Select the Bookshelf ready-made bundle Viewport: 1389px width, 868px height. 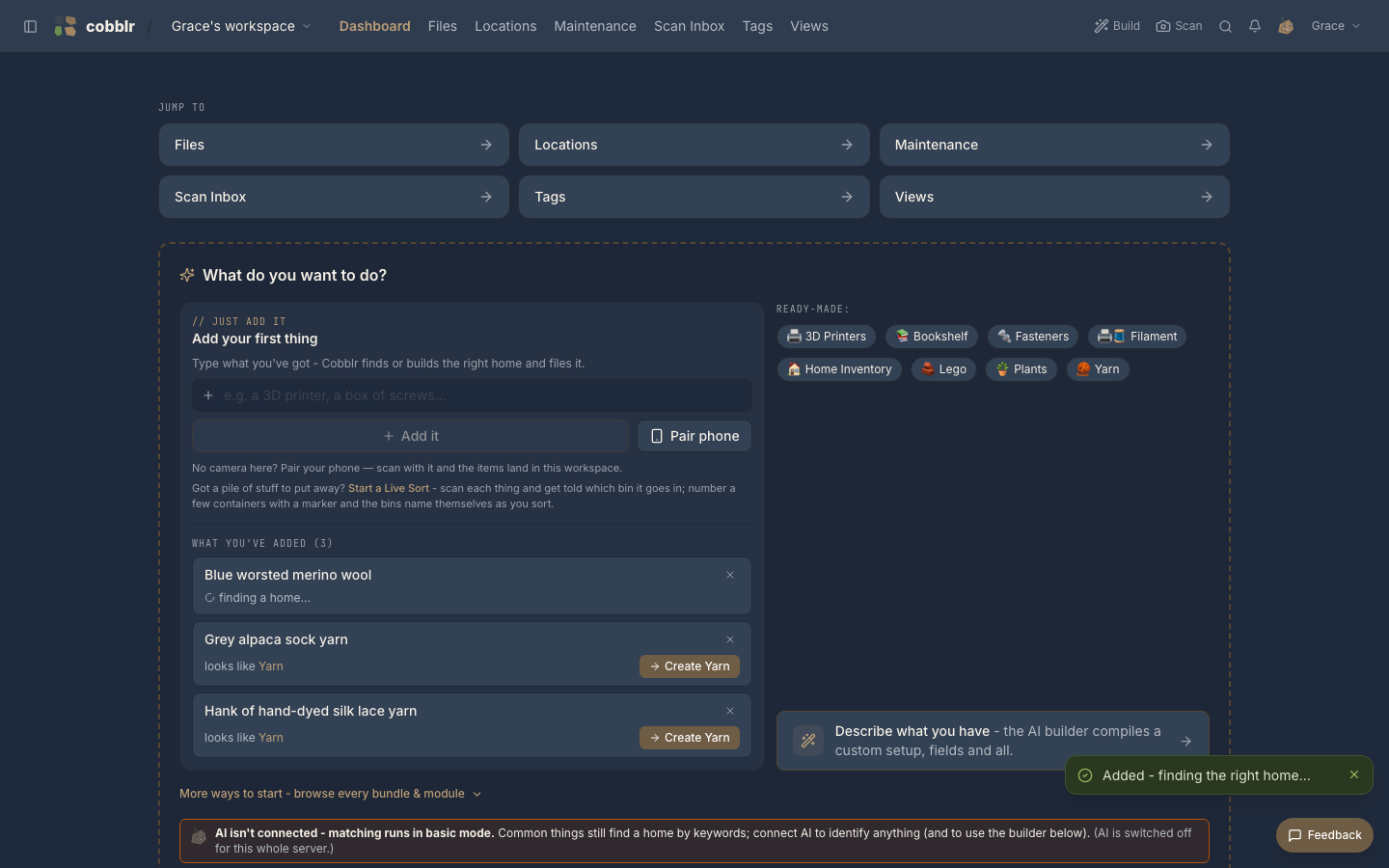(932, 337)
